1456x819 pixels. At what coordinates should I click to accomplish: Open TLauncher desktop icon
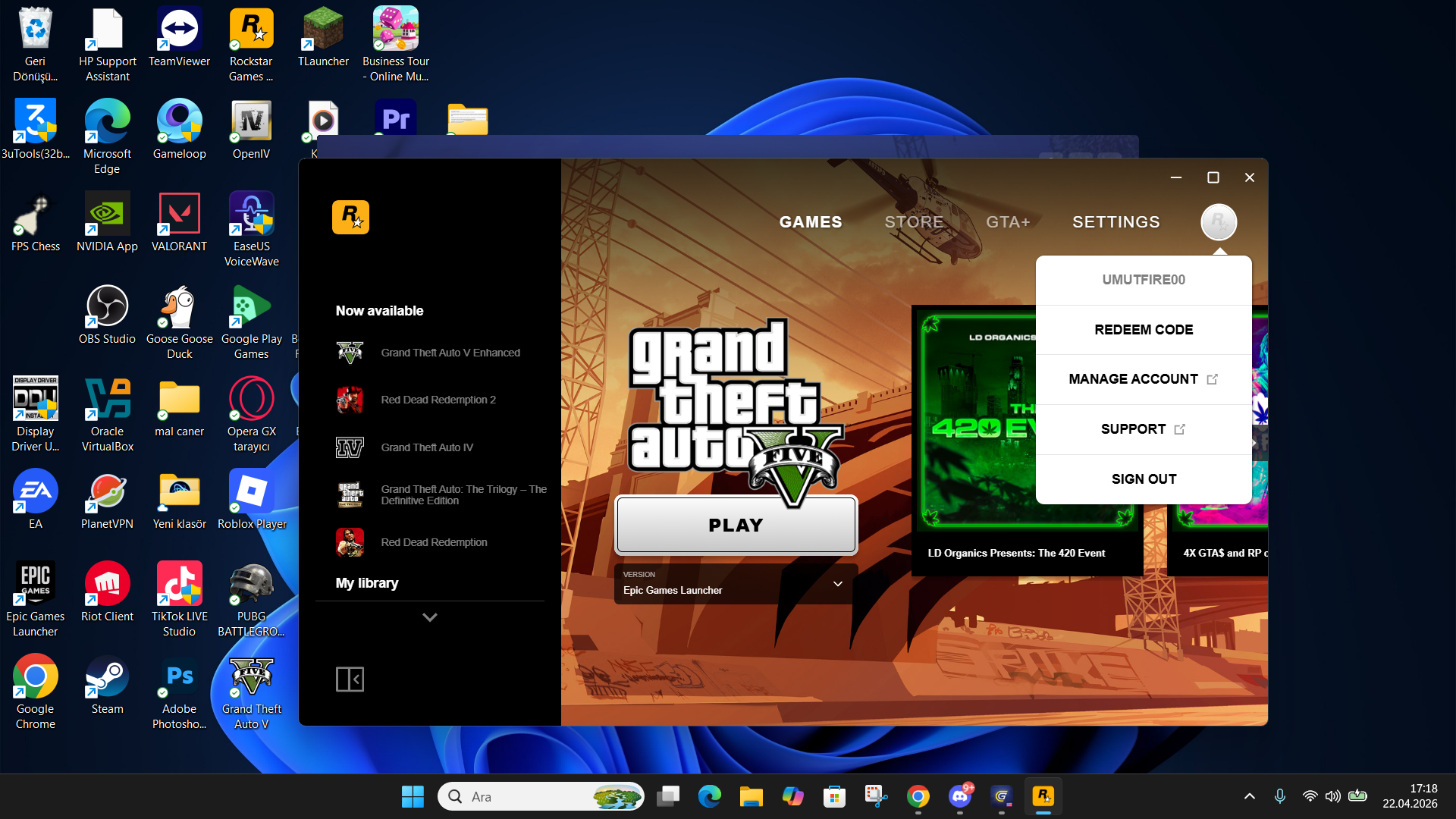tap(323, 37)
